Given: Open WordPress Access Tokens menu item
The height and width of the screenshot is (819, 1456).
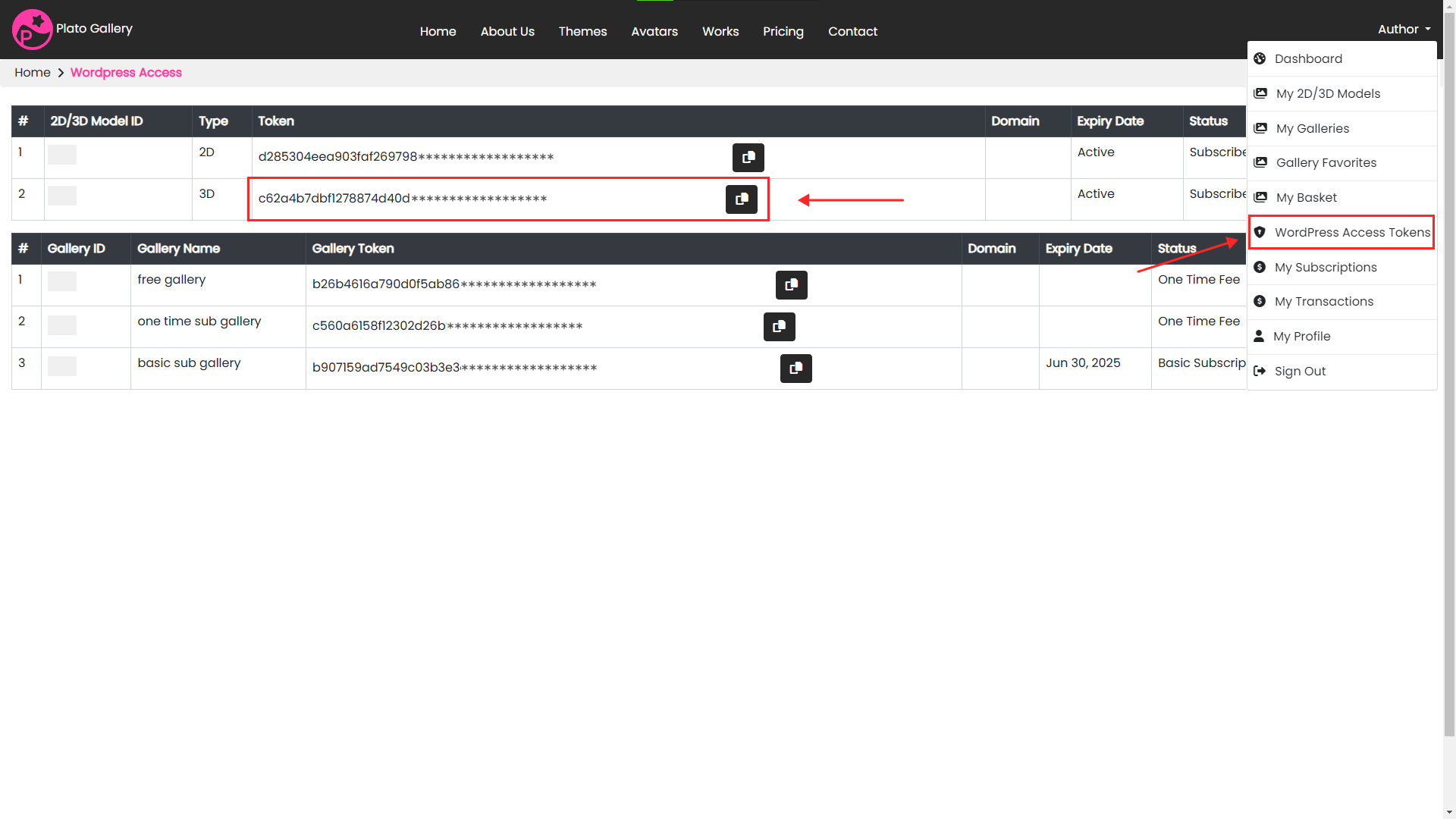Looking at the screenshot, I should click(x=1351, y=233).
